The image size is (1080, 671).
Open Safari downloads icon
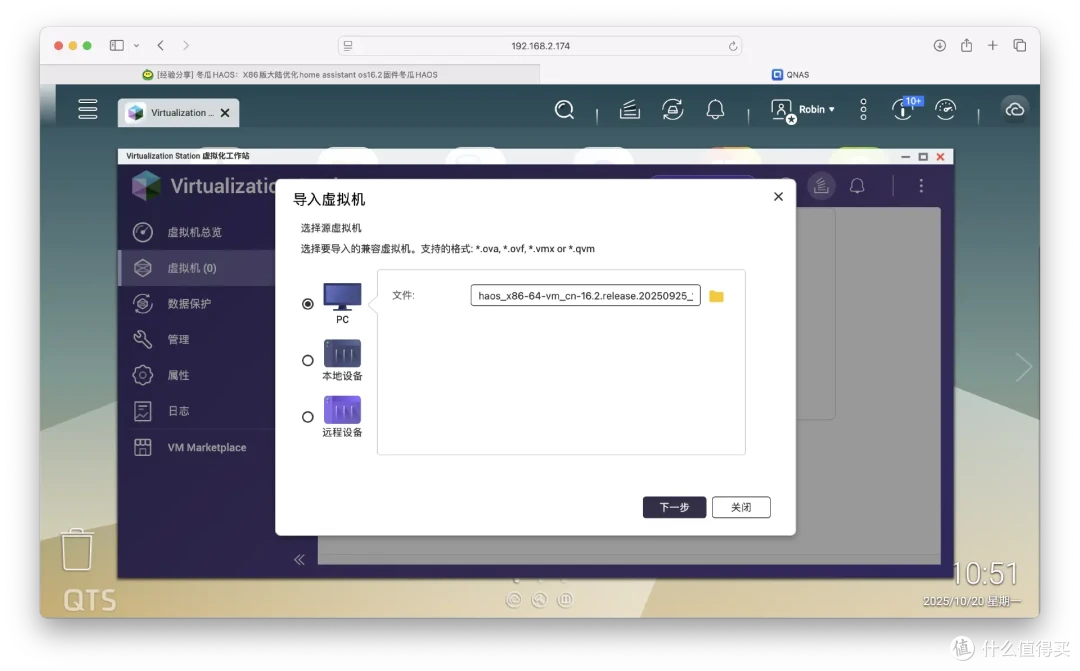939,45
